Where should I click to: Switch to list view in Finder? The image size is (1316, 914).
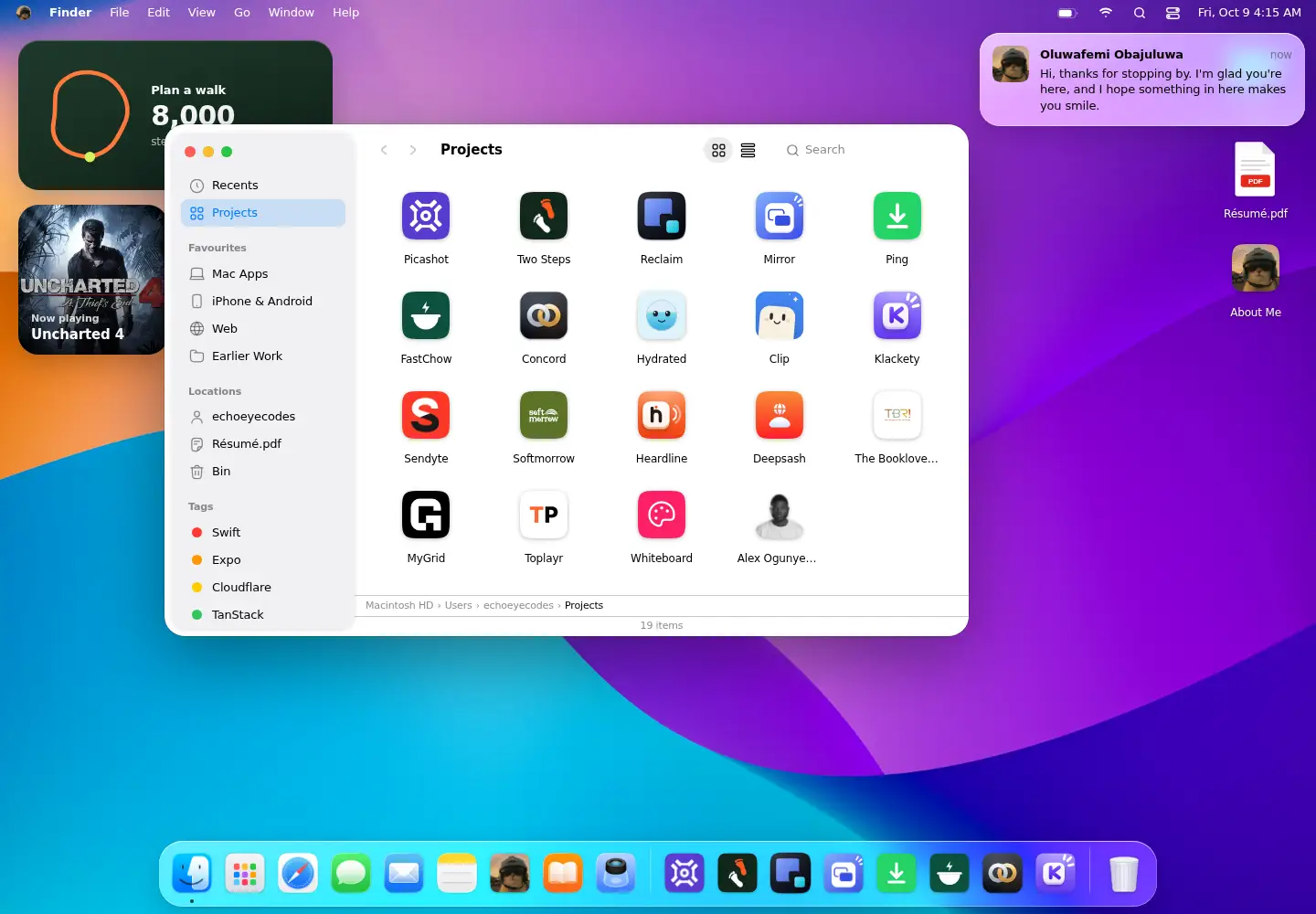(748, 150)
